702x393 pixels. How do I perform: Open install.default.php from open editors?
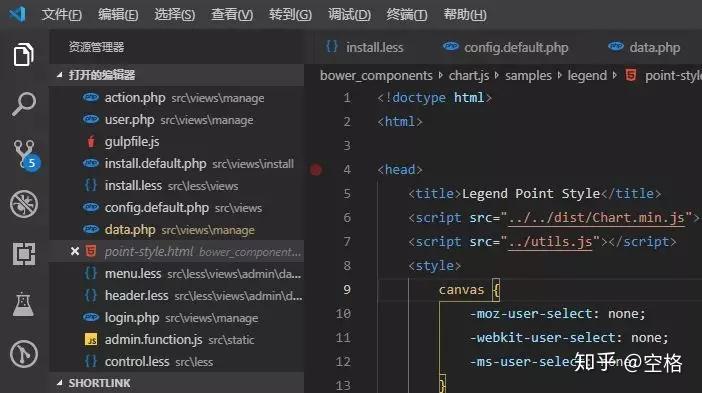tap(176, 163)
